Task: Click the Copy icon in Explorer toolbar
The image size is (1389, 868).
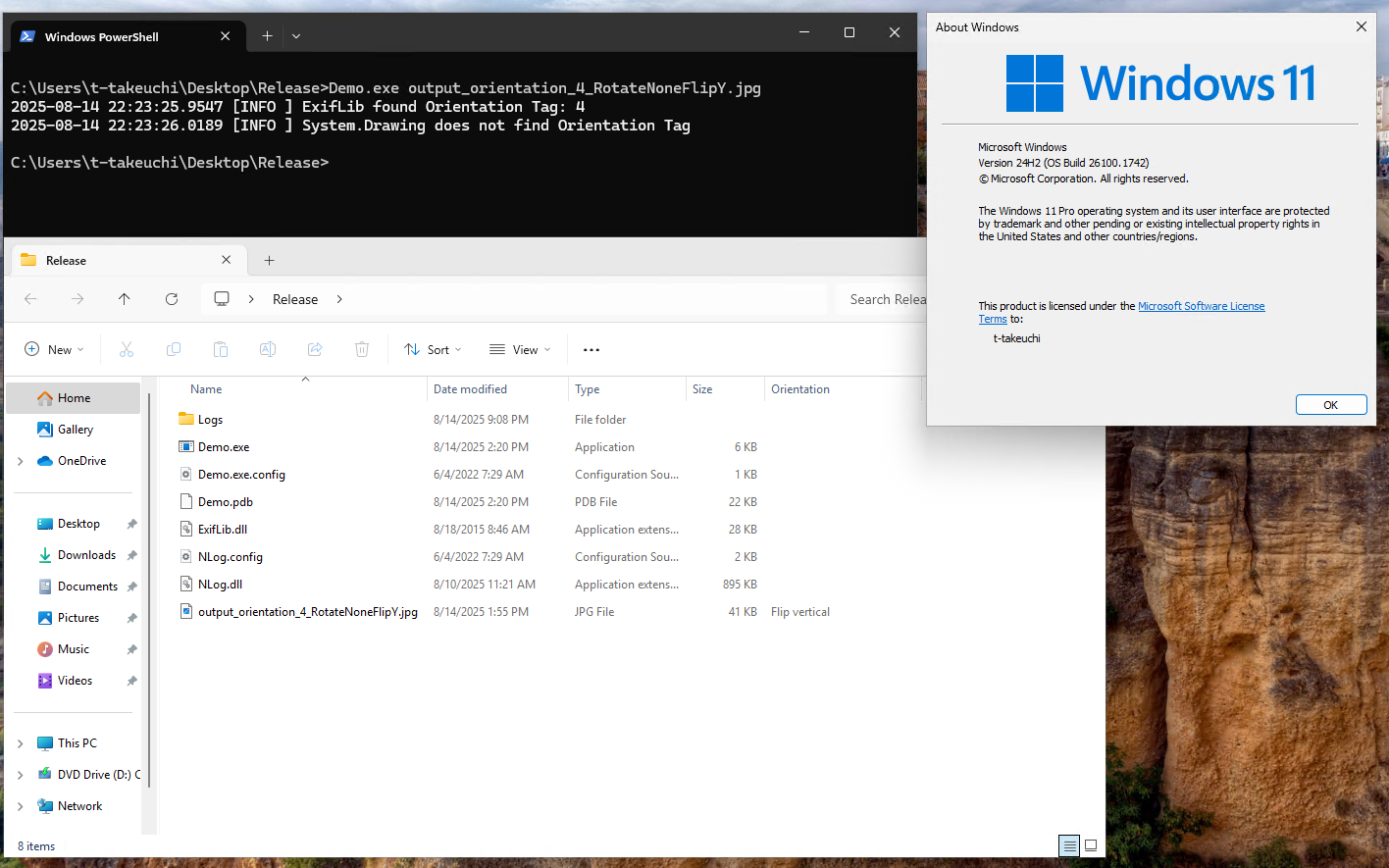Action: [174, 349]
